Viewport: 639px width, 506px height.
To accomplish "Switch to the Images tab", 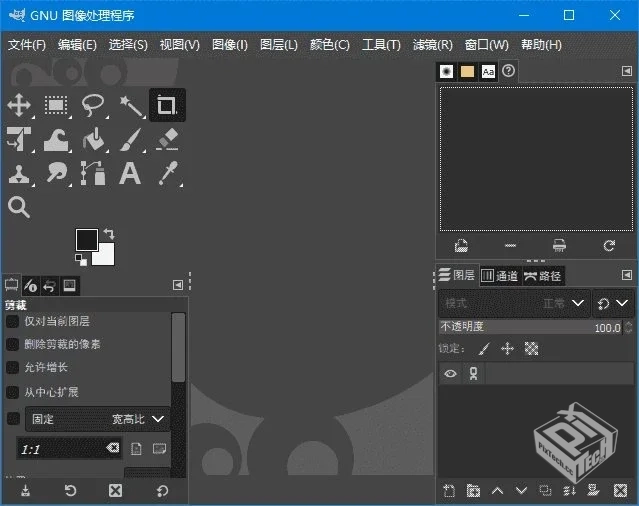I will point(69,285).
